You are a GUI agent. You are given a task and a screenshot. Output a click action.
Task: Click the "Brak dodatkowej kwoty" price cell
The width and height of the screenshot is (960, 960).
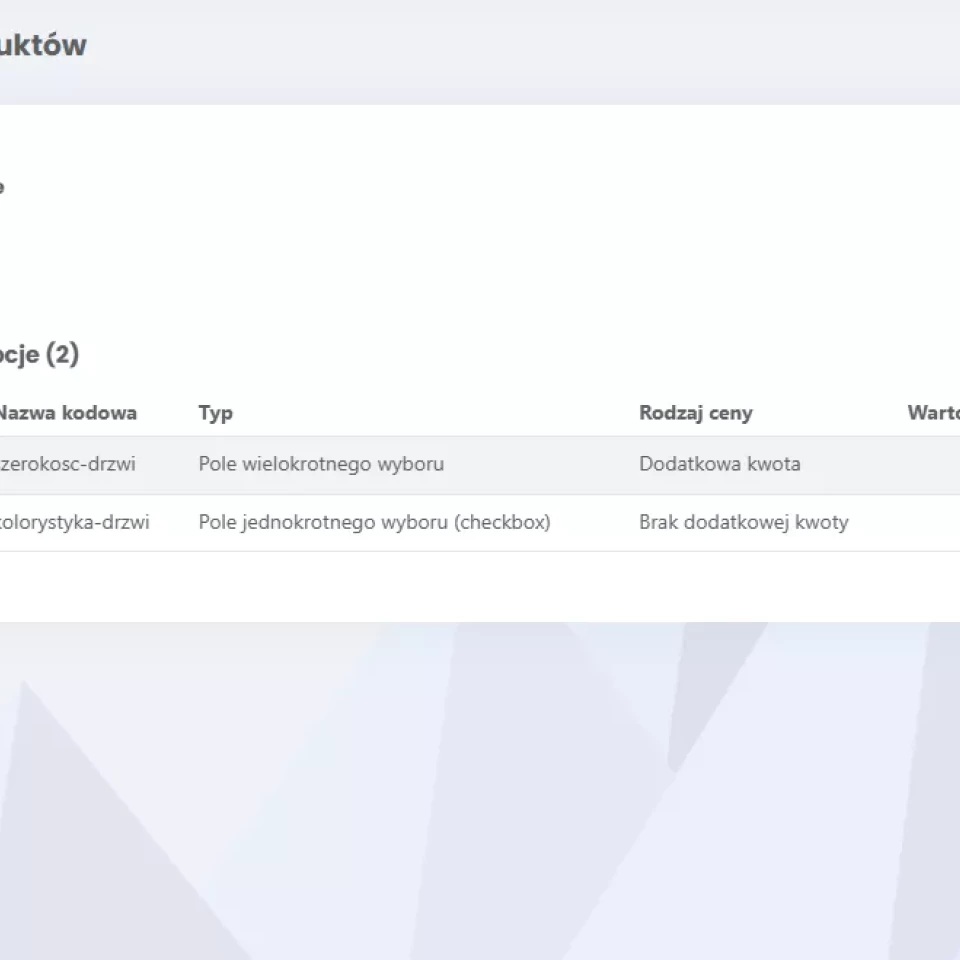coord(743,522)
